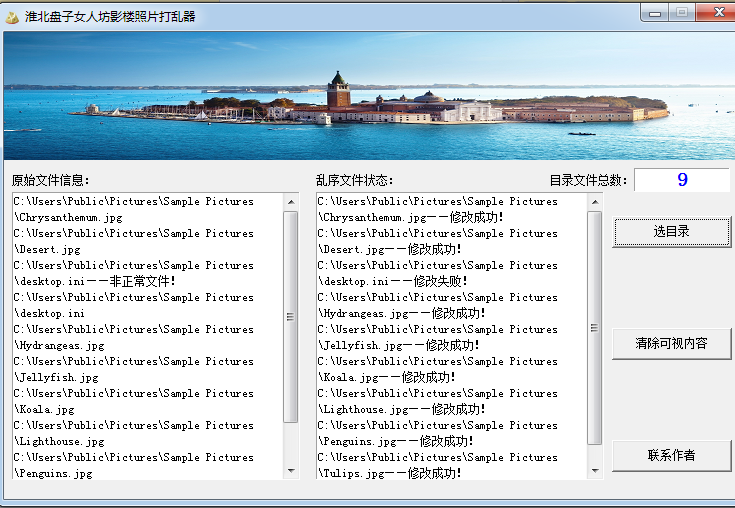This screenshot has width=735, height=508.
Task: Click up arrow of original file list scrollbar
Action: click(291, 202)
